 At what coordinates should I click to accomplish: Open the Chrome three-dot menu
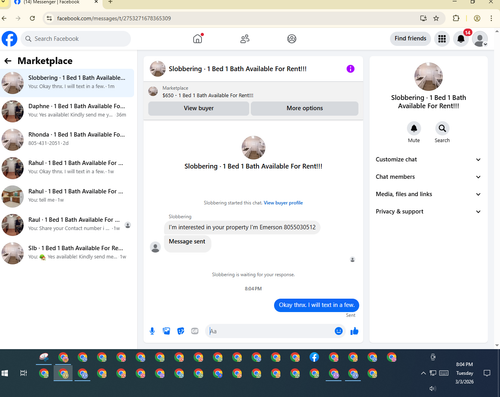[491, 18]
